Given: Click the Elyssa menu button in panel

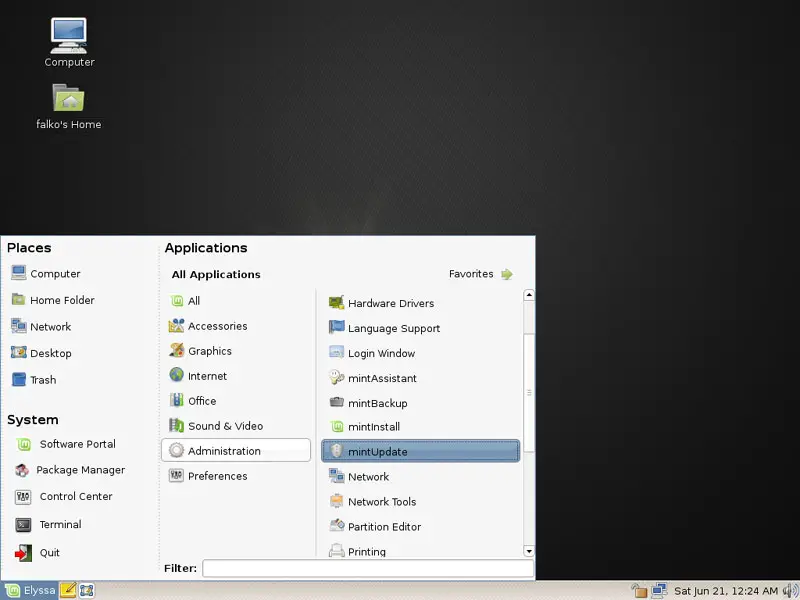Looking at the screenshot, I should coord(30,591).
